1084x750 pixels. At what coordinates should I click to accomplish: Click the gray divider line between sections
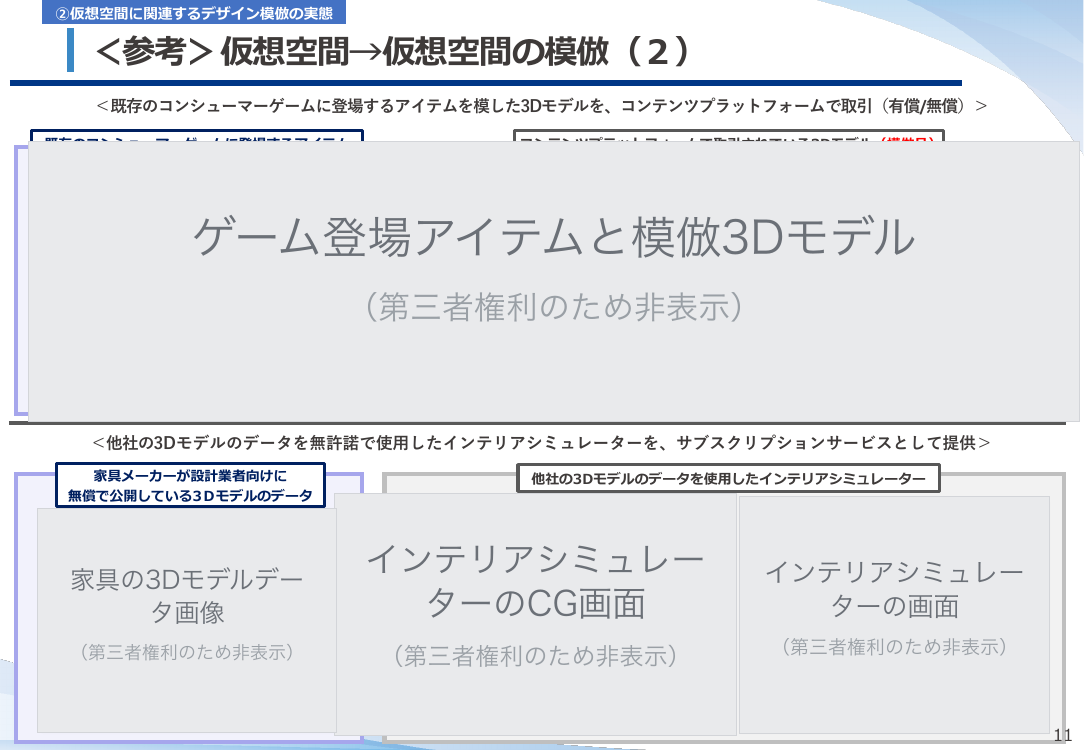pyautogui.click(x=537, y=423)
